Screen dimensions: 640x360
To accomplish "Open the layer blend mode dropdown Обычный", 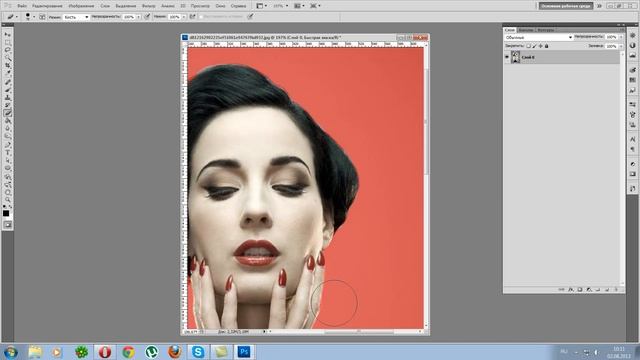I will [538, 37].
